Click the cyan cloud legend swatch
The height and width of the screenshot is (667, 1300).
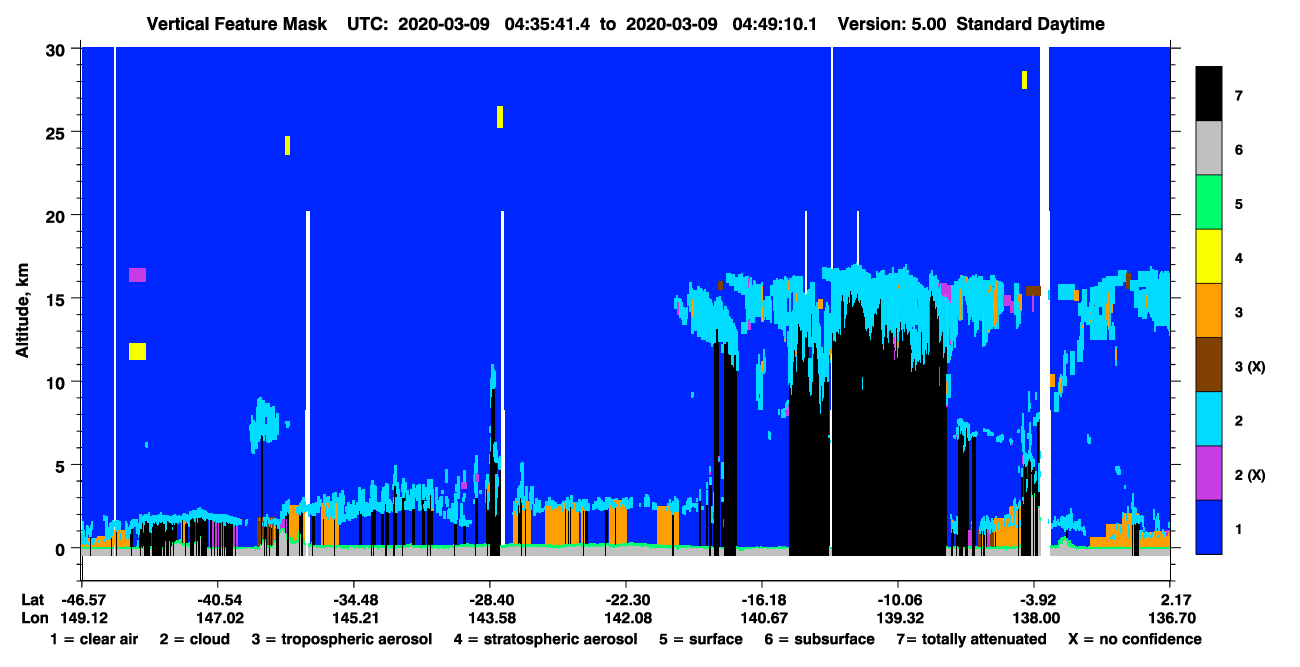click(1209, 418)
